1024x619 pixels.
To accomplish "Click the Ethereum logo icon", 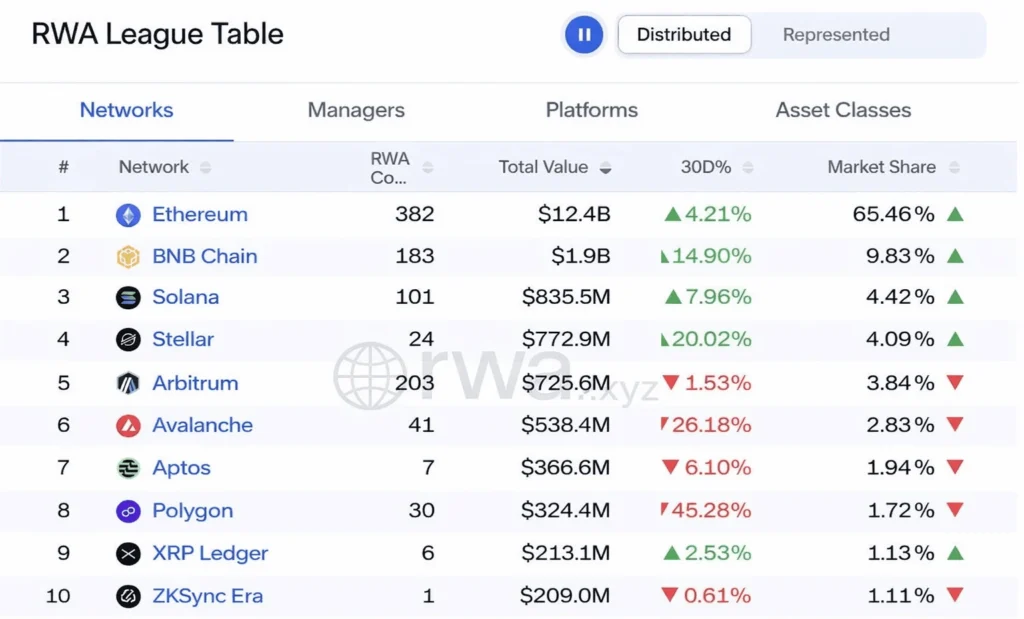I will [x=128, y=215].
